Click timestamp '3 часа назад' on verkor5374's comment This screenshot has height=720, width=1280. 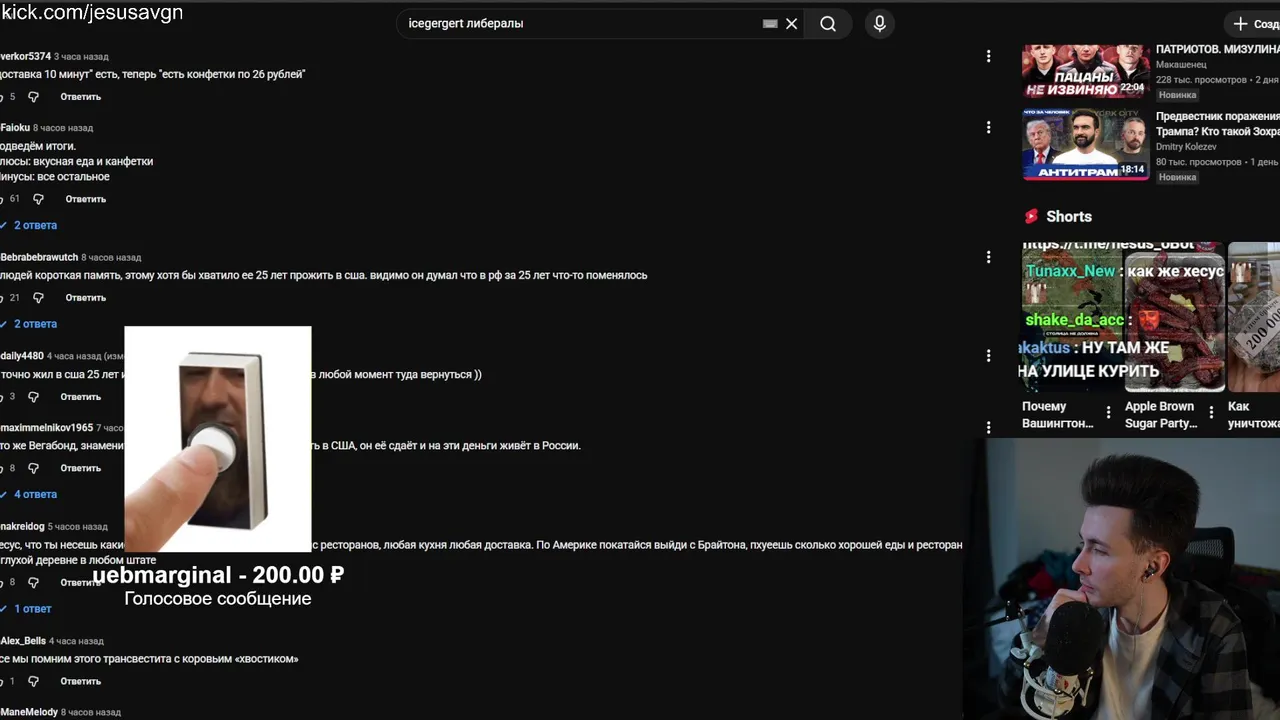point(81,56)
